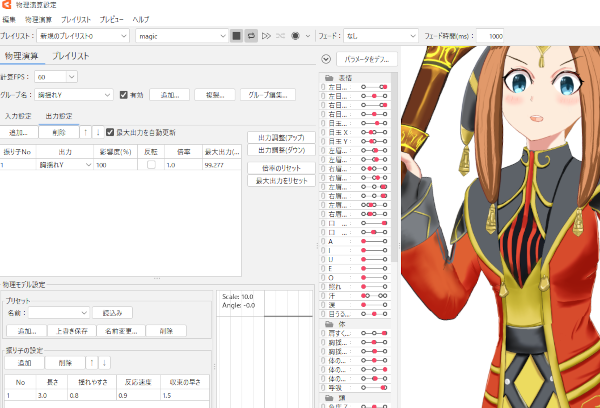Screen dimensions: 600x408
Task: Click the フェード時間(ms) input field
Action: 490,36
